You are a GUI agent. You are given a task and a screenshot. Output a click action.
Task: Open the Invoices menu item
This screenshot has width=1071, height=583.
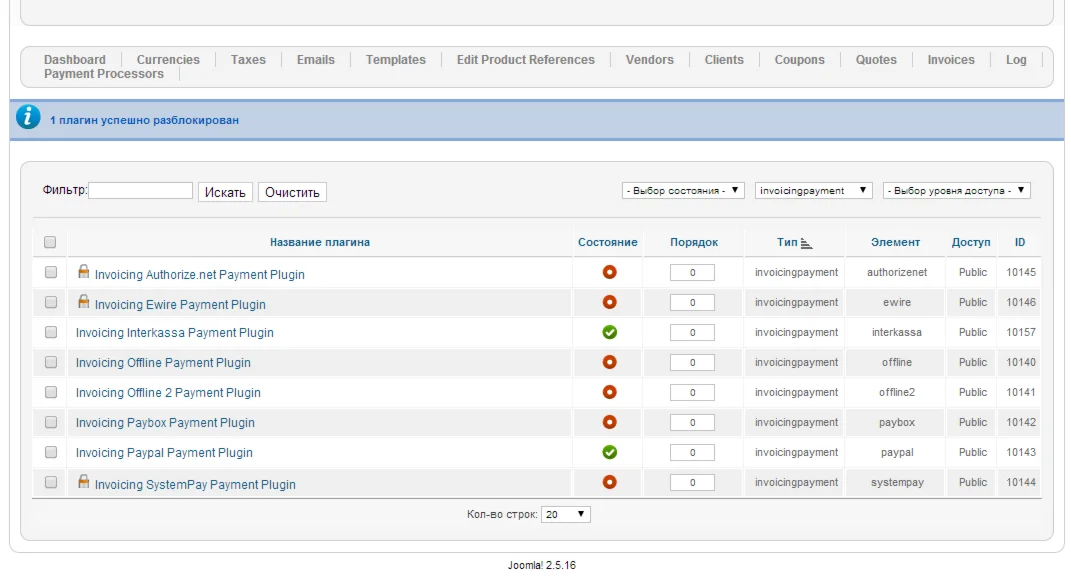pos(950,60)
